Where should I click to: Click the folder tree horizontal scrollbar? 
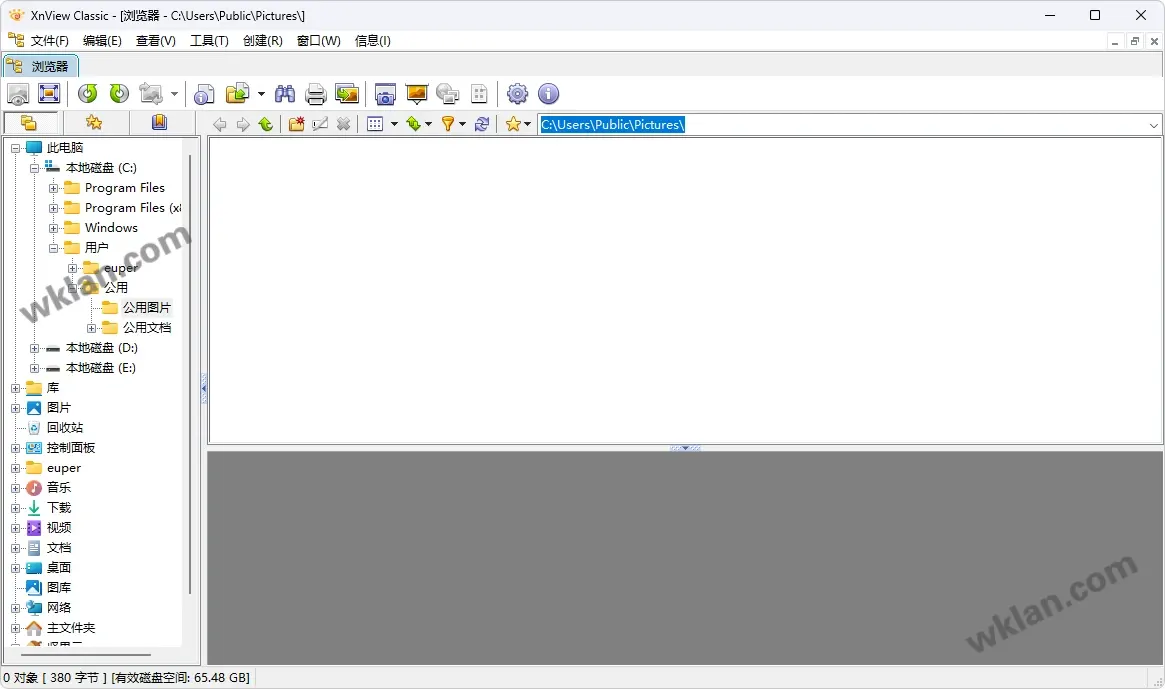click(86, 655)
